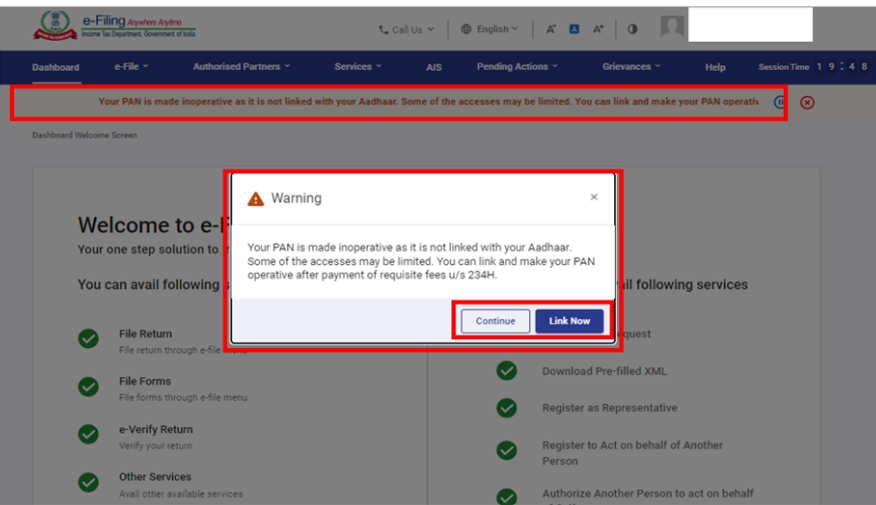Open the Help menu item
This screenshot has width=876, height=505.
click(x=715, y=68)
